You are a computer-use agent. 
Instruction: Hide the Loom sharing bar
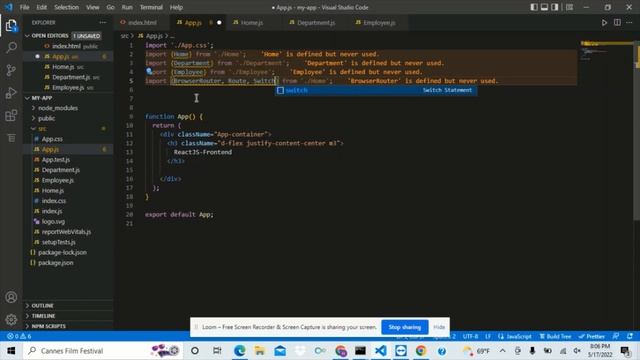point(439,327)
